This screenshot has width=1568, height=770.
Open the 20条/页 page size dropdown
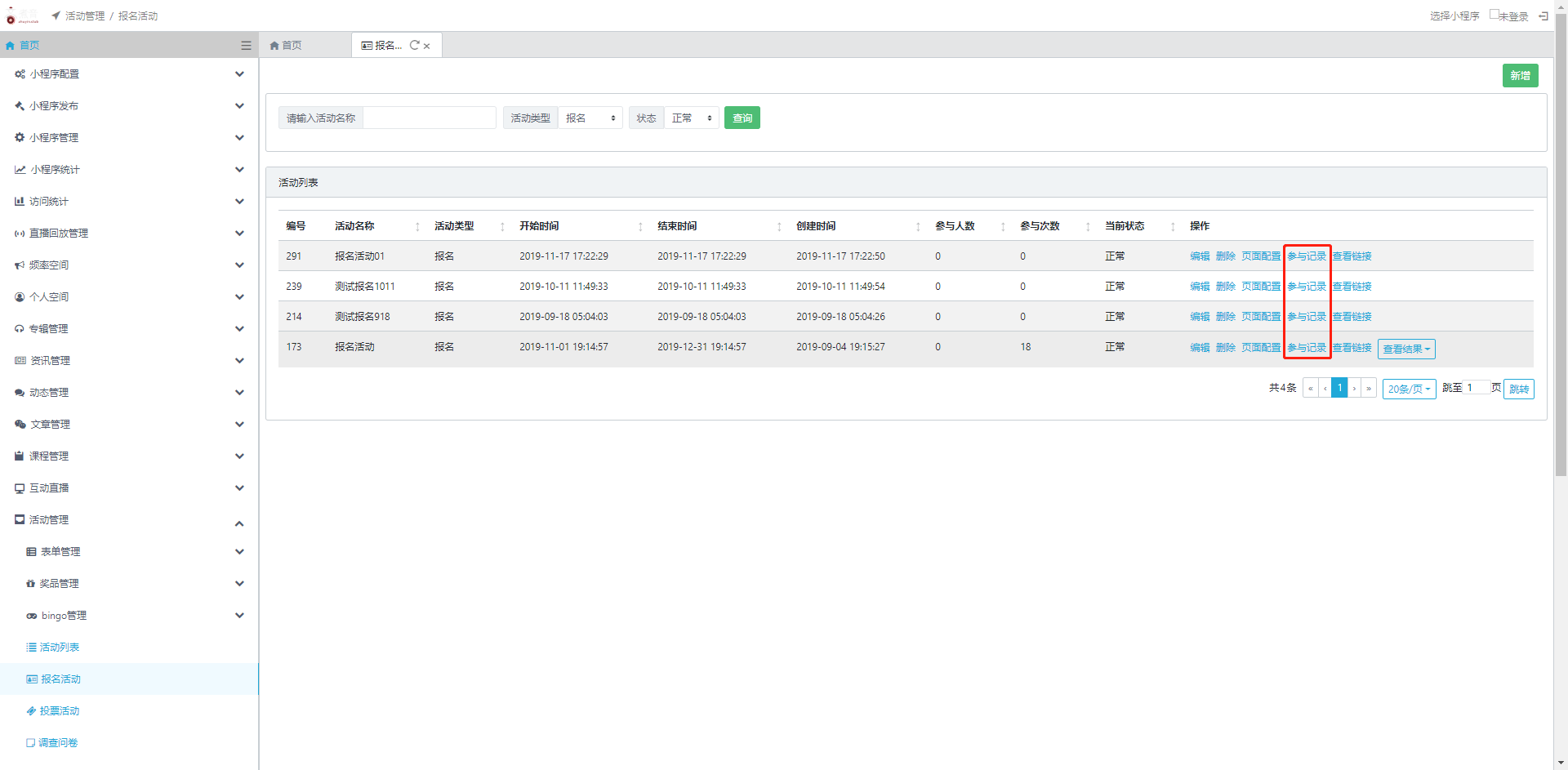click(1409, 389)
